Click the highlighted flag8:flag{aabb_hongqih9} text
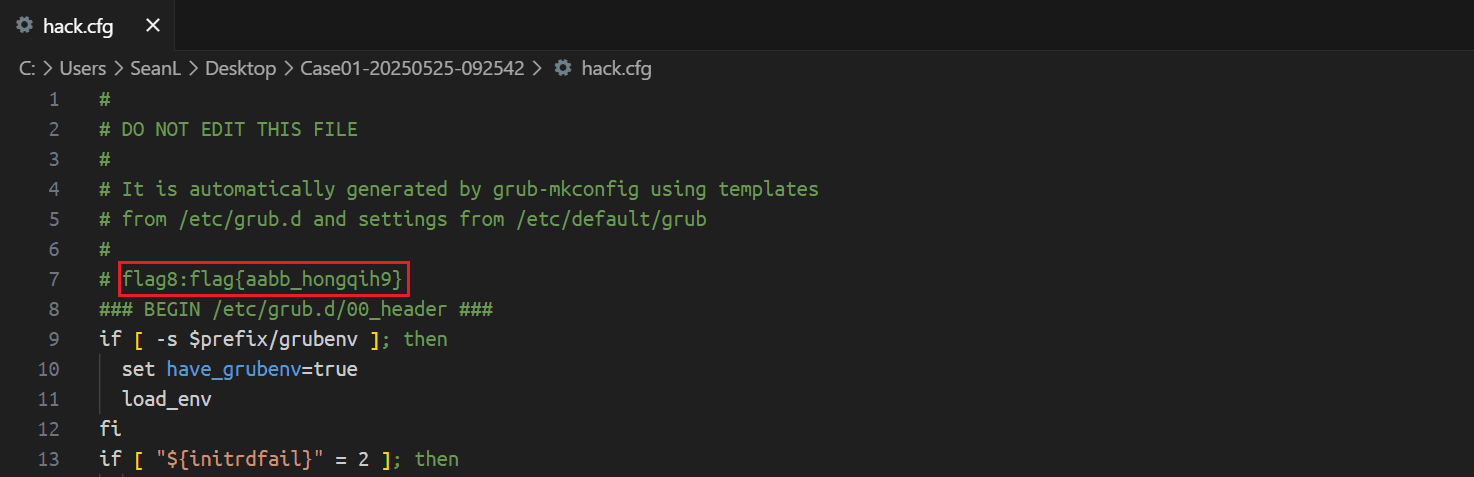The width and height of the screenshot is (1474, 477). coord(262,279)
